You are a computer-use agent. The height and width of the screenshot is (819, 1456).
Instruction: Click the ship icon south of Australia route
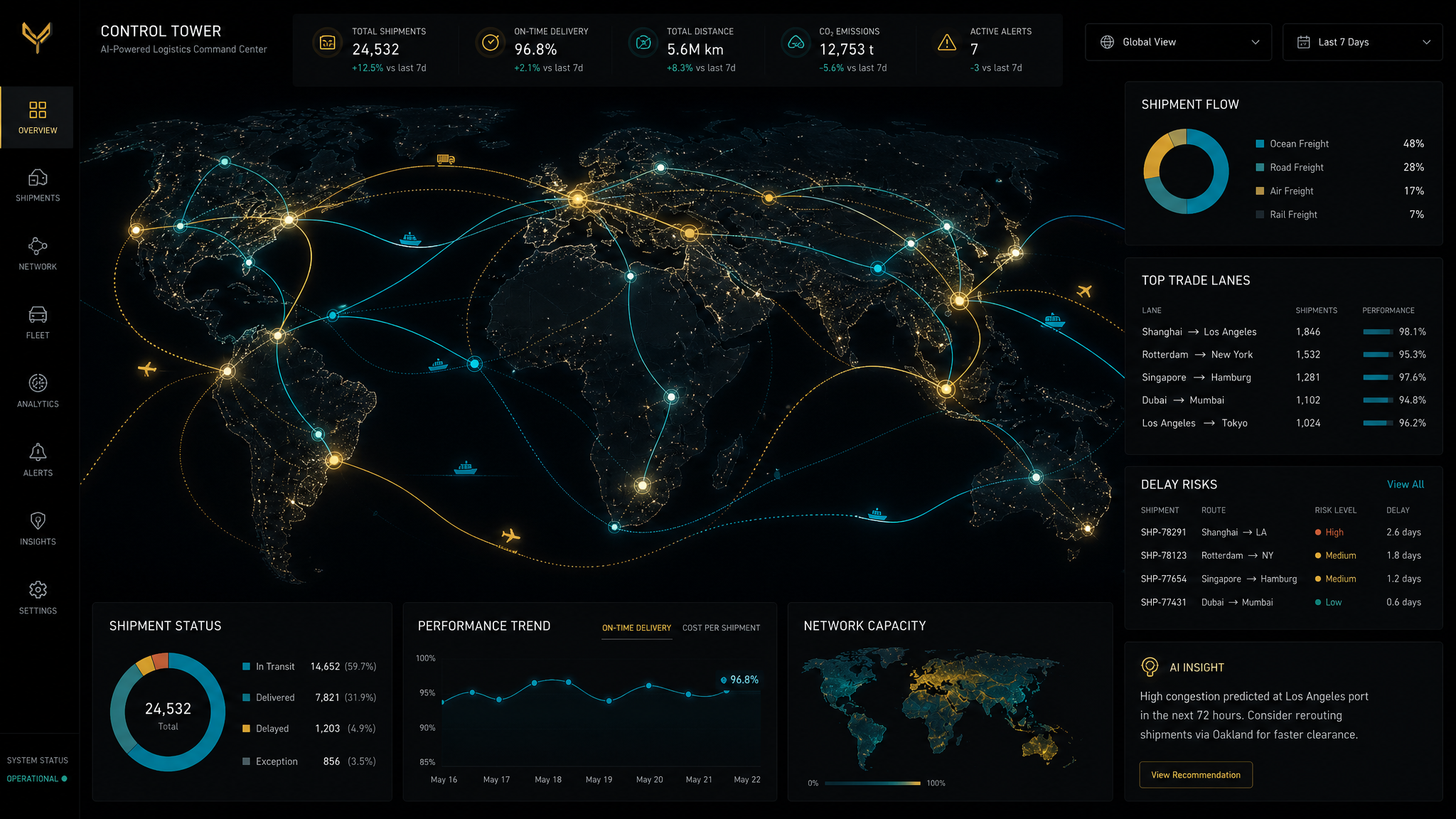(877, 514)
